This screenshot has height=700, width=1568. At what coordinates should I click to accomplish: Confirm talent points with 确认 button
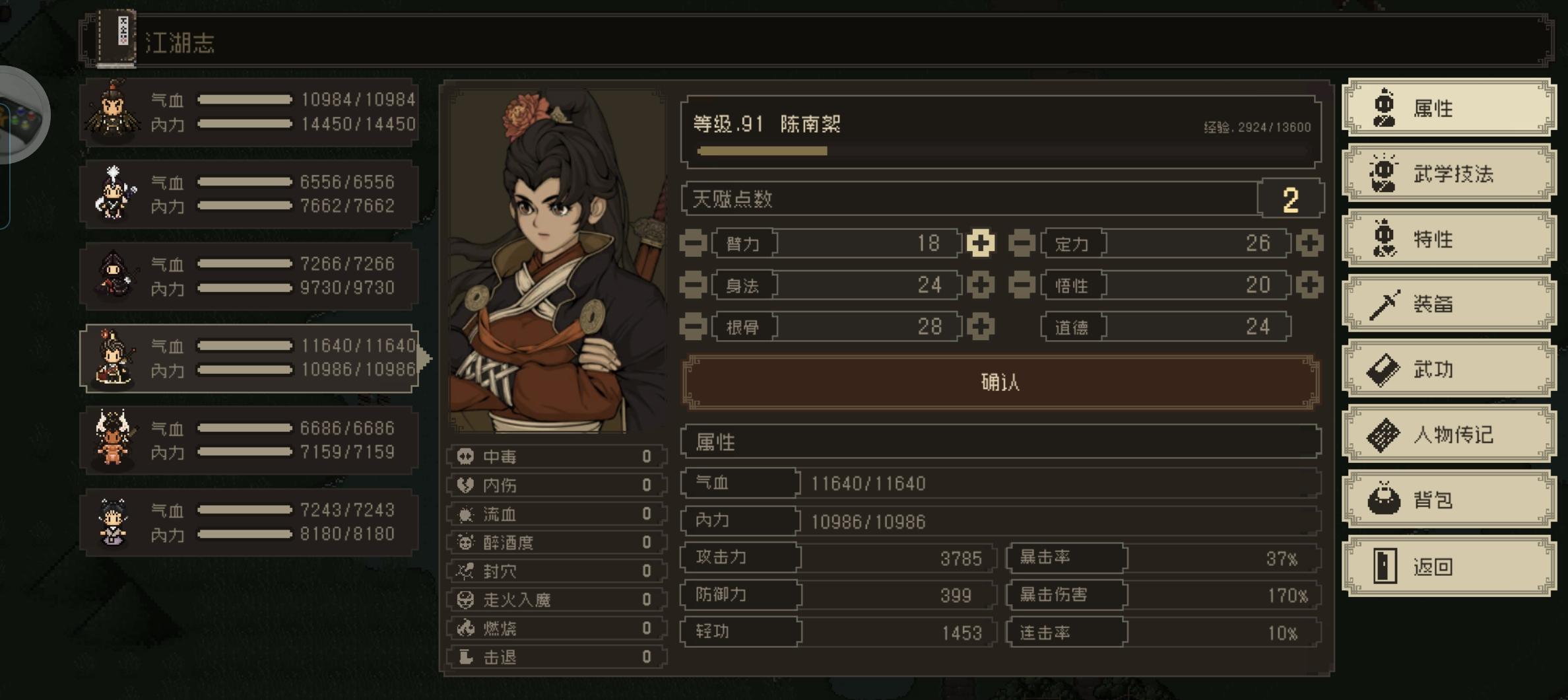coord(1000,382)
